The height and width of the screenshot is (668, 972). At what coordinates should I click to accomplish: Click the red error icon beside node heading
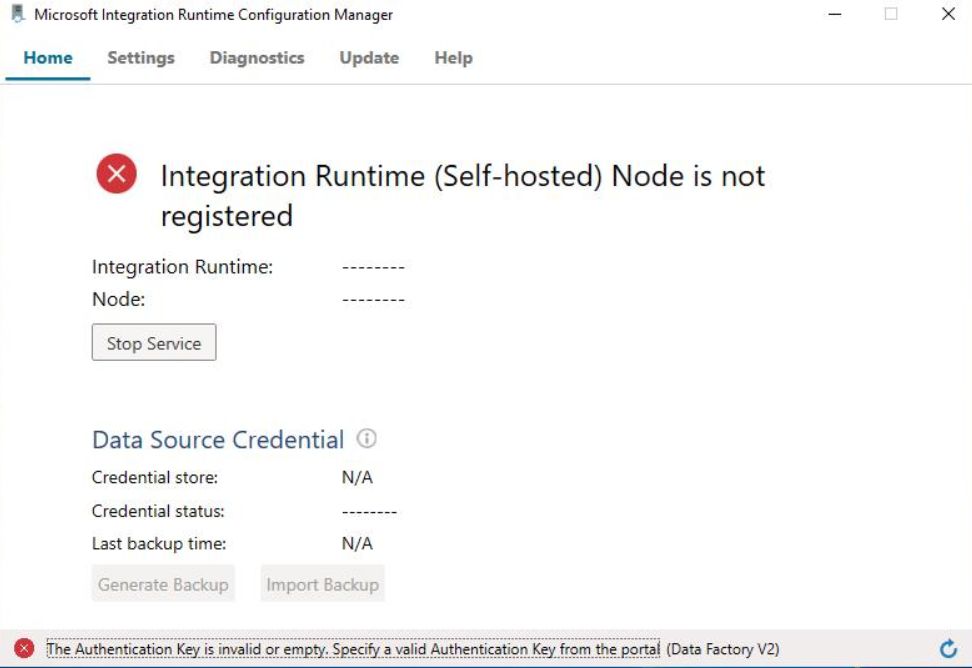117,174
